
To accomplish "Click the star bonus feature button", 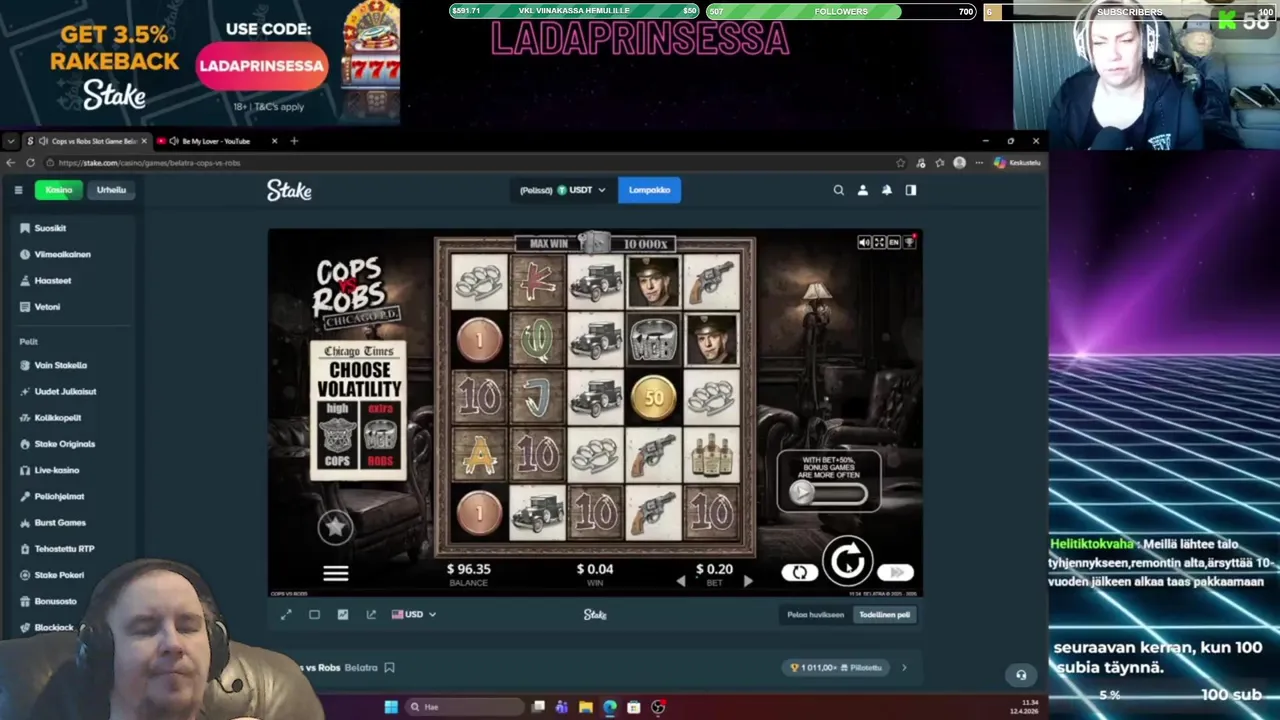I will click(x=335, y=526).
